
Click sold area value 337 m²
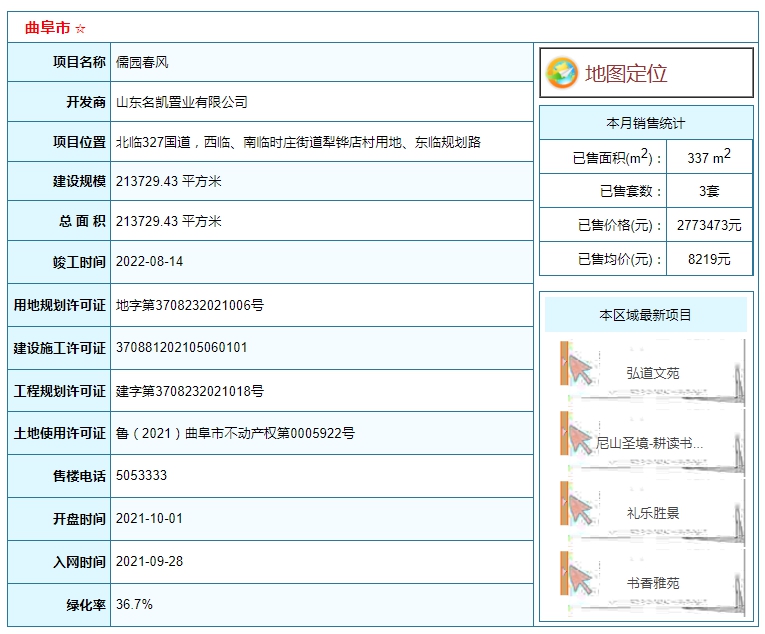709,157
